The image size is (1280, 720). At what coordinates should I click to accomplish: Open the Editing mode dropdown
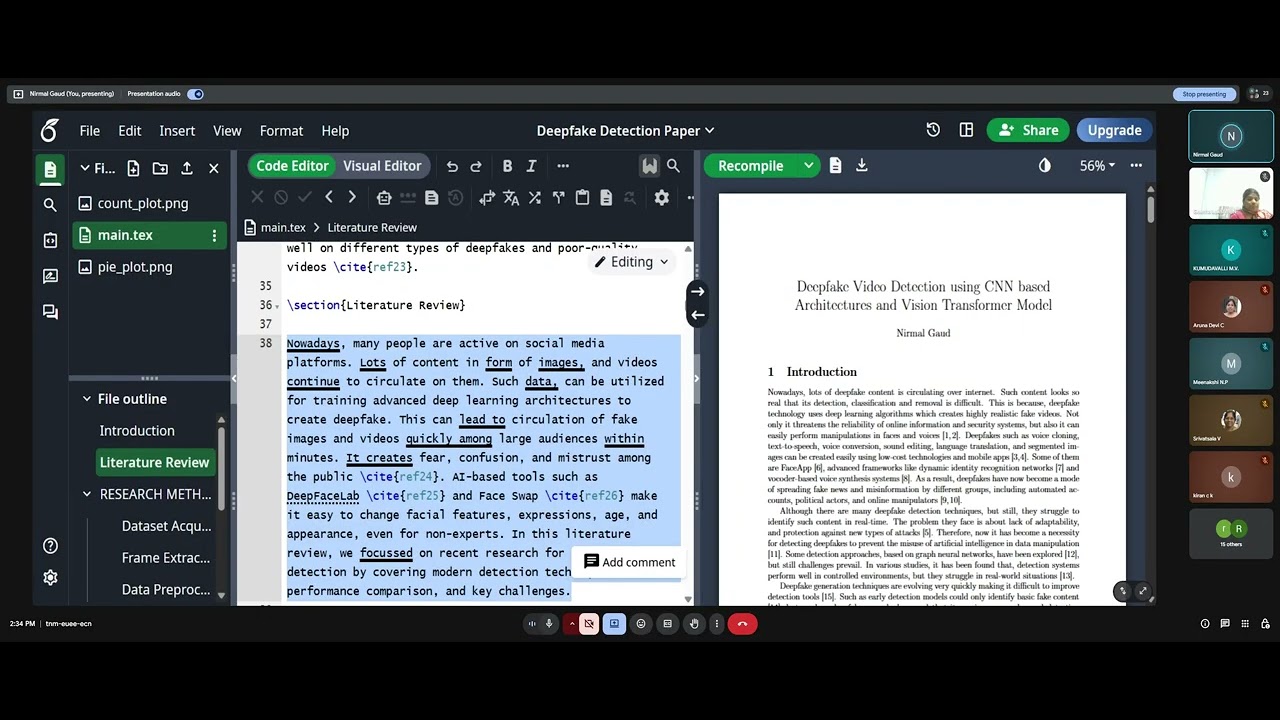click(x=631, y=262)
